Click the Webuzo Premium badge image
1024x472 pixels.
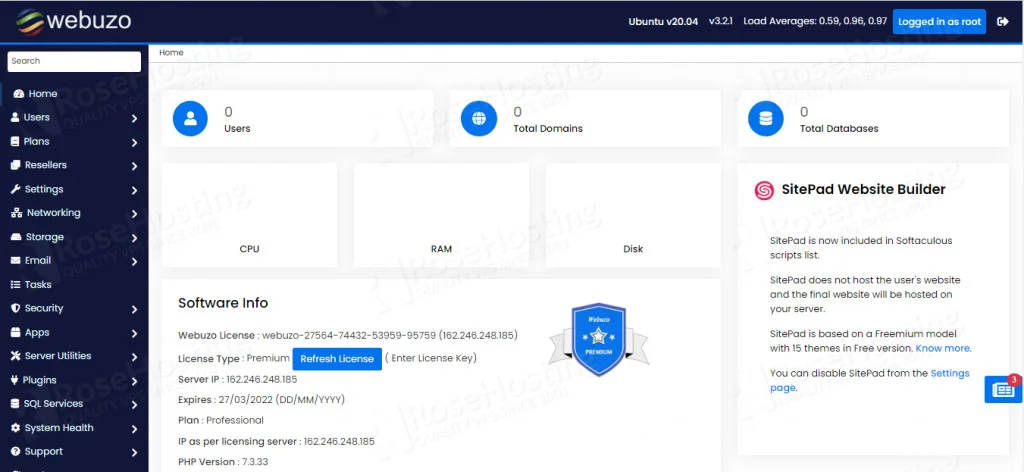[597, 341]
